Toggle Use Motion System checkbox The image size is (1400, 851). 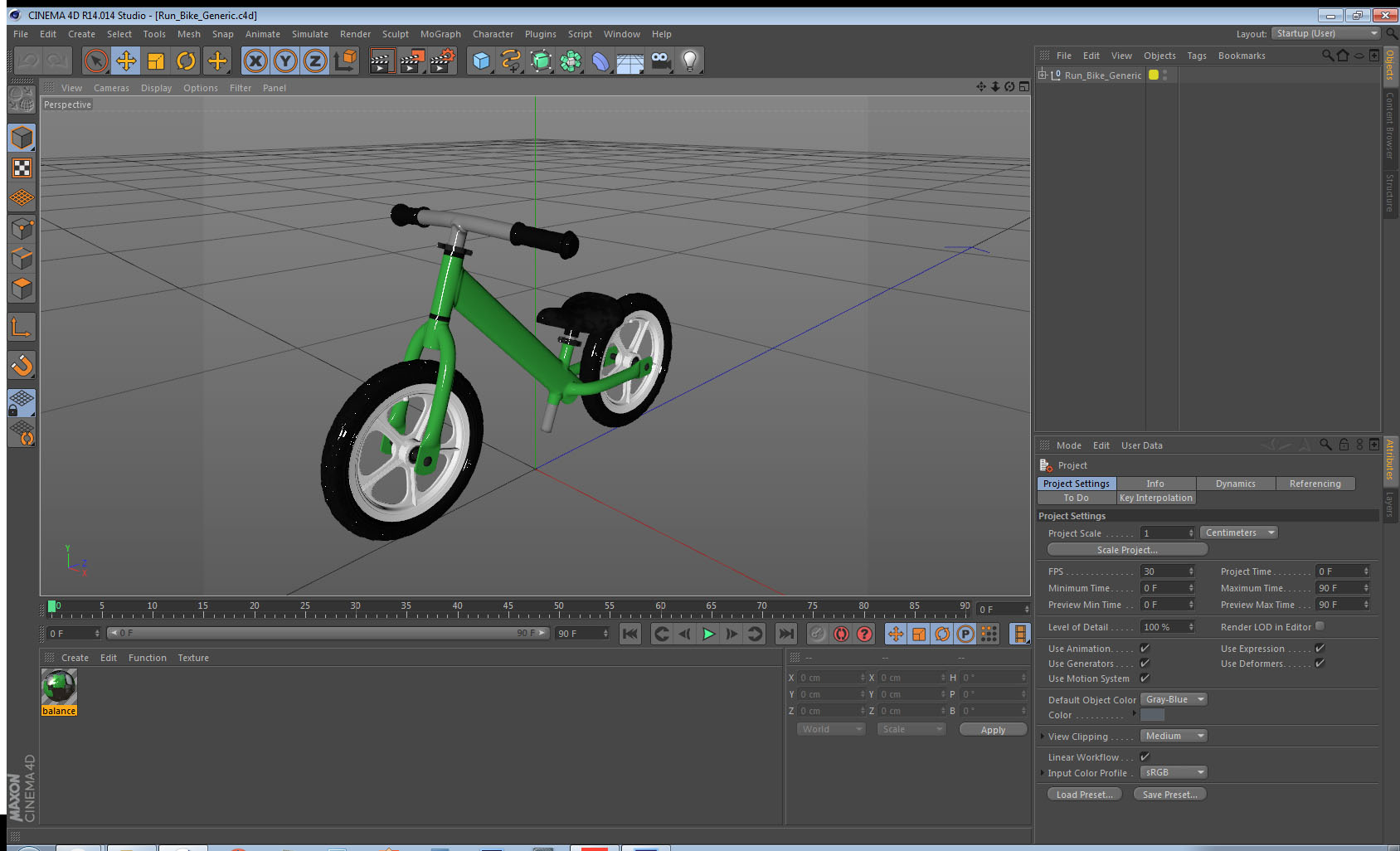coord(1145,678)
